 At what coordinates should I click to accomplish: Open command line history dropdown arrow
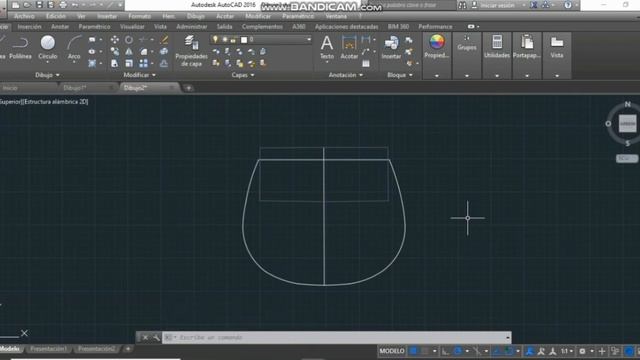tap(507, 338)
